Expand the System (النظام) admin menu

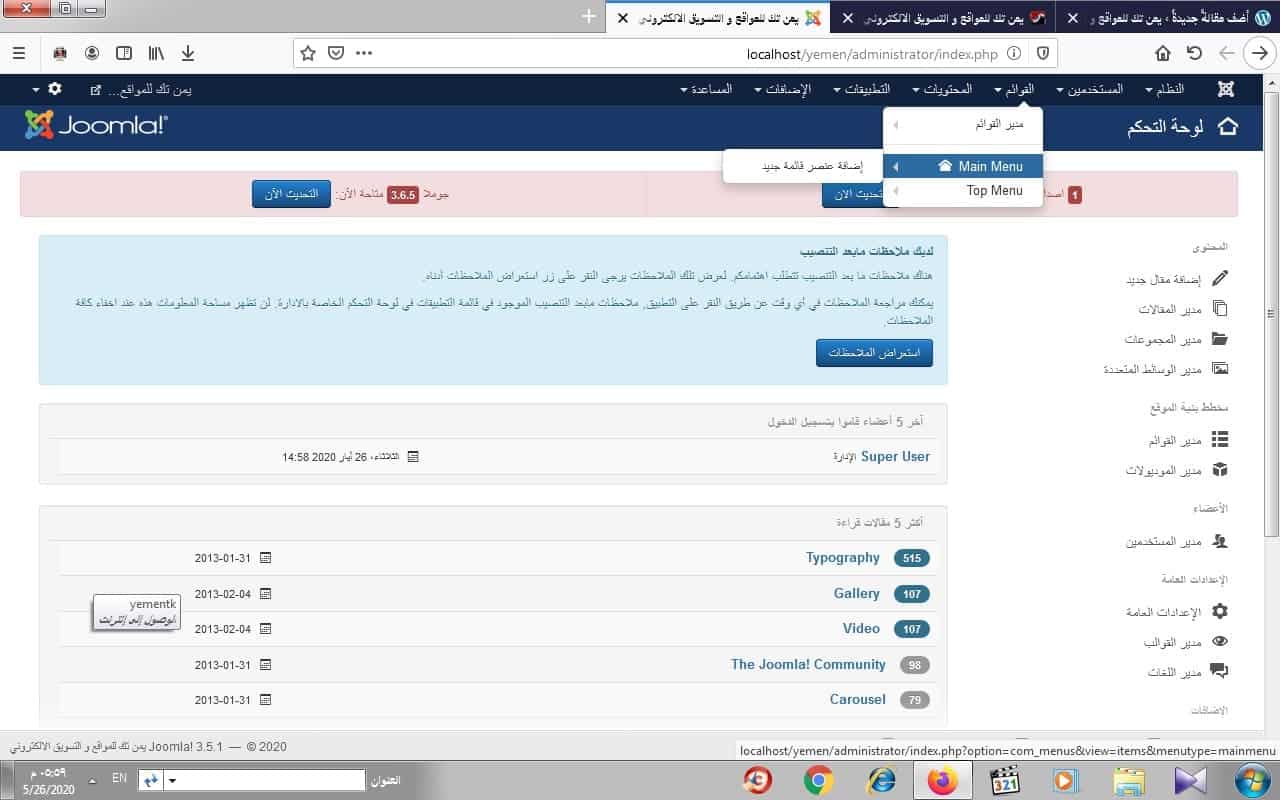[x=1164, y=89]
